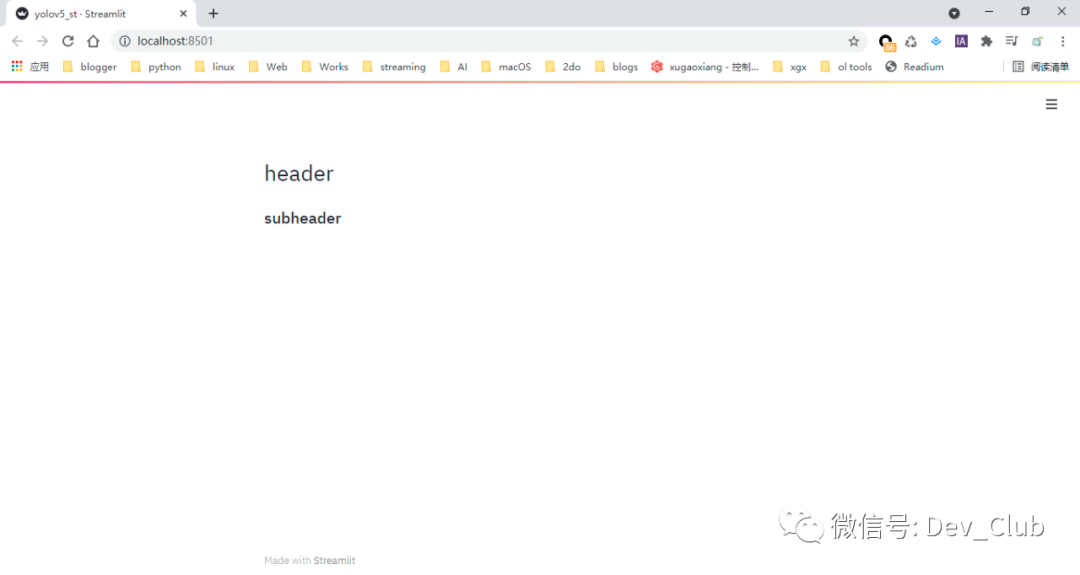Select the yolov5_st · Streamlit tab
The width and height of the screenshot is (1080, 575).
pos(101,14)
